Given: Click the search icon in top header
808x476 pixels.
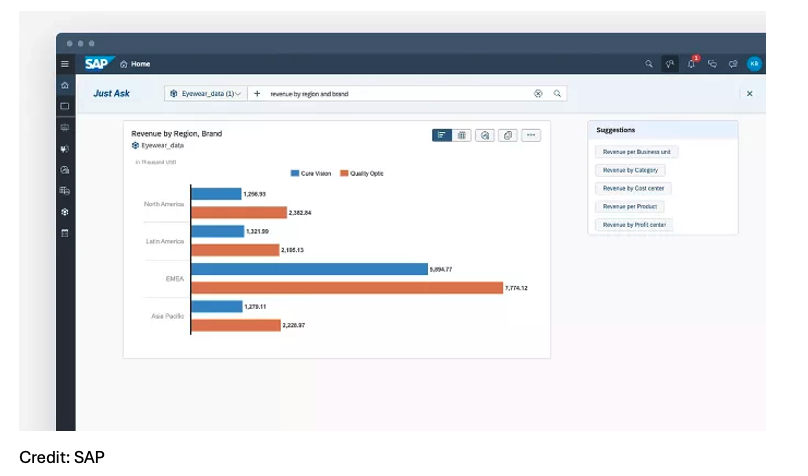Looking at the screenshot, I should click(649, 64).
